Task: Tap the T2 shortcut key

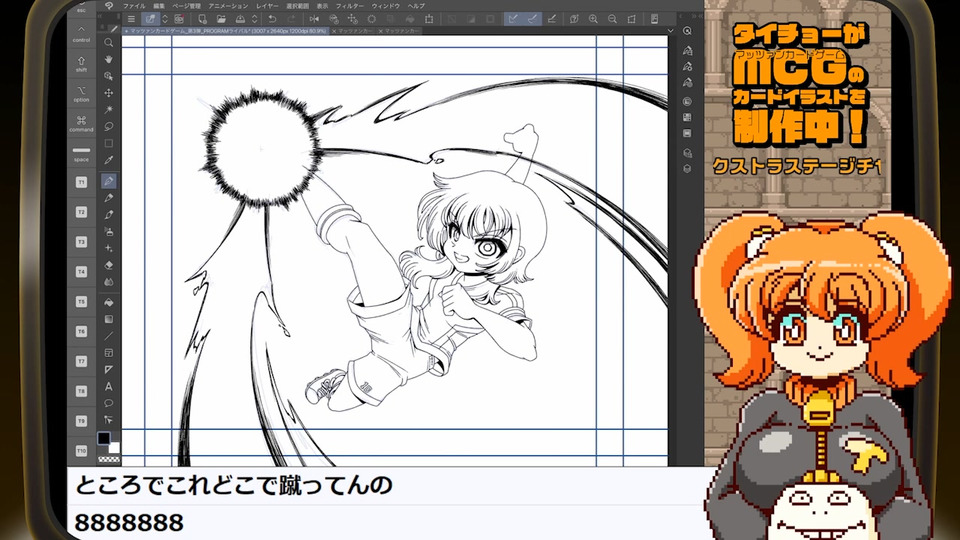Action: pos(81,212)
